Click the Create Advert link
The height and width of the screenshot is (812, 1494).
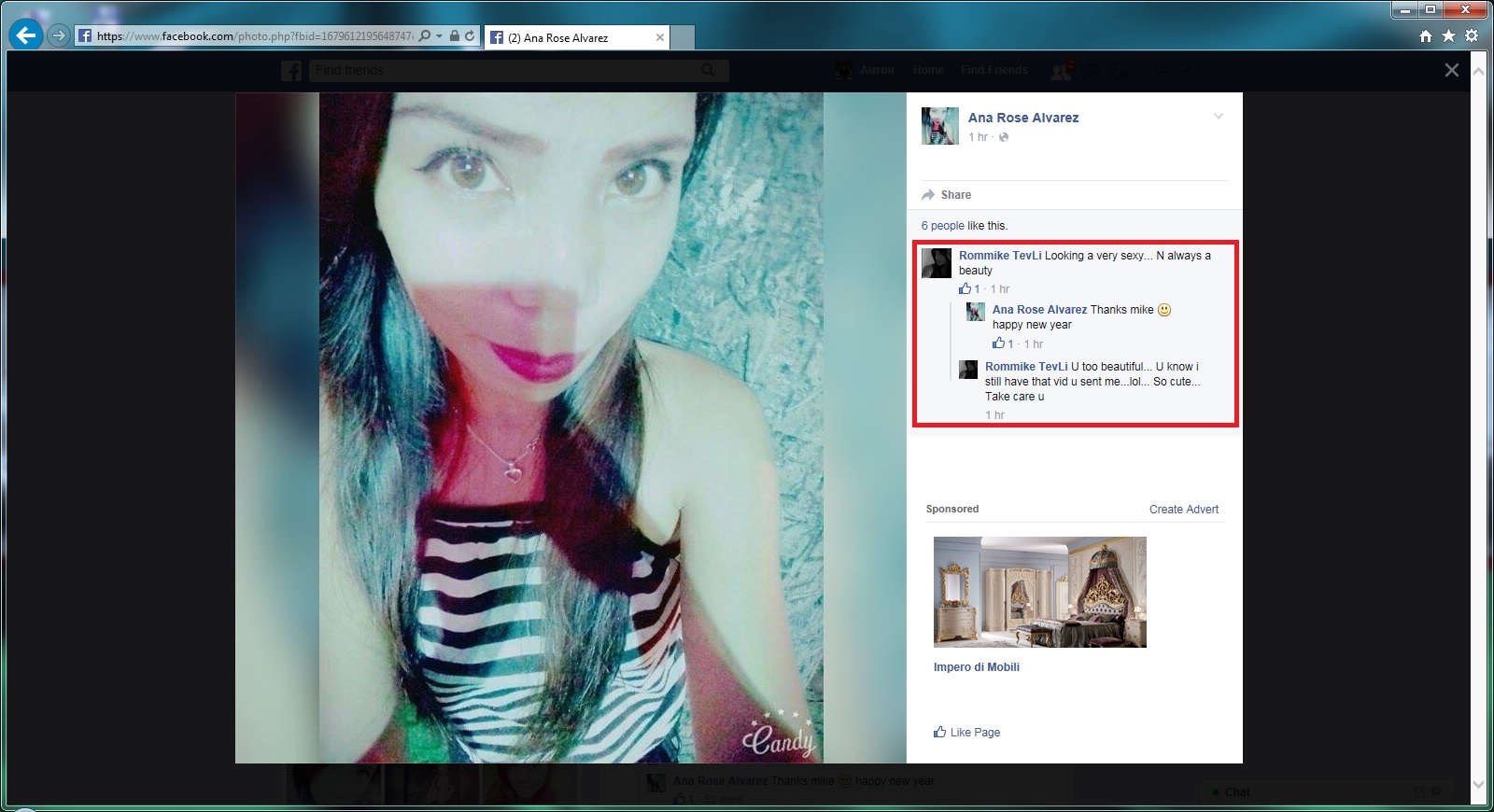tap(1183, 510)
